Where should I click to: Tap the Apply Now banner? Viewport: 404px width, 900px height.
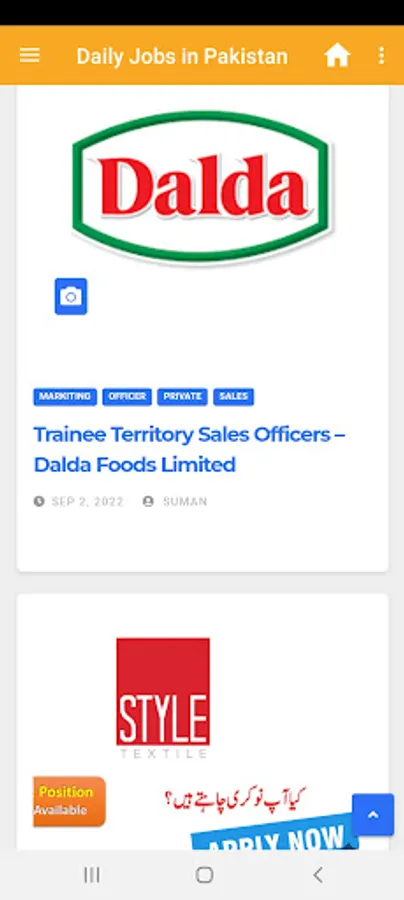pyautogui.click(x=275, y=833)
